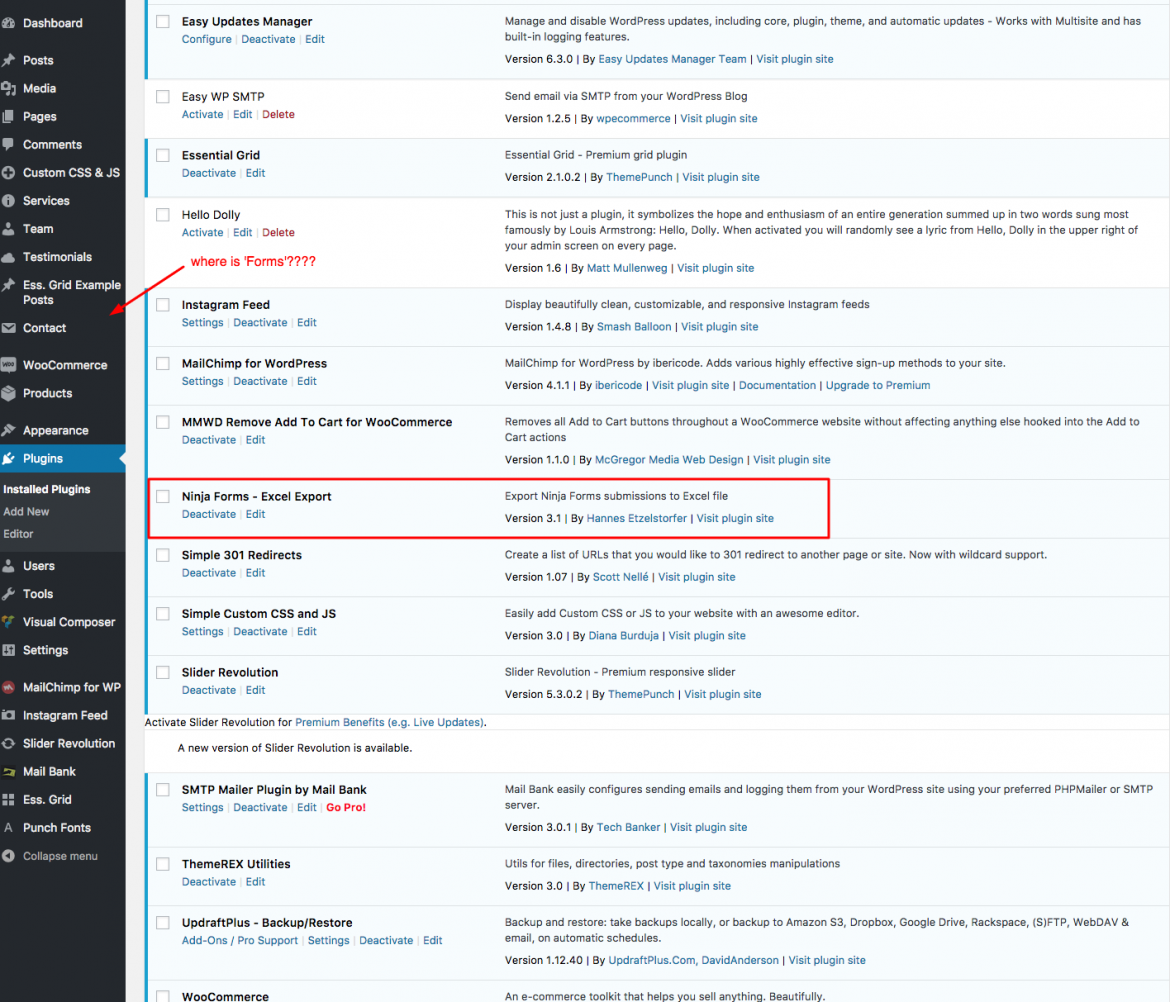Image resolution: width=1170 pixels, height=1002 pixels.
Task: Click the Tools wrench icon
Action: click(x=8, y=594)
